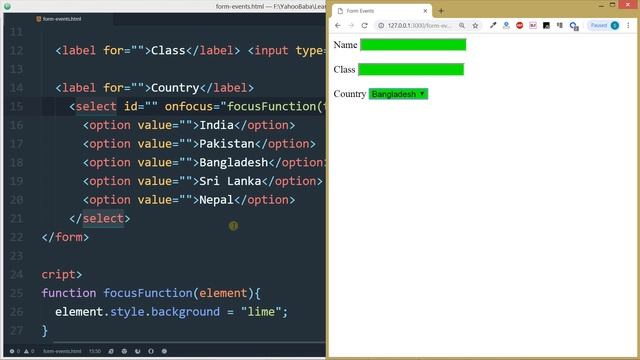
Task: Click the third round status bar icon
Action: tap(138, 351)
